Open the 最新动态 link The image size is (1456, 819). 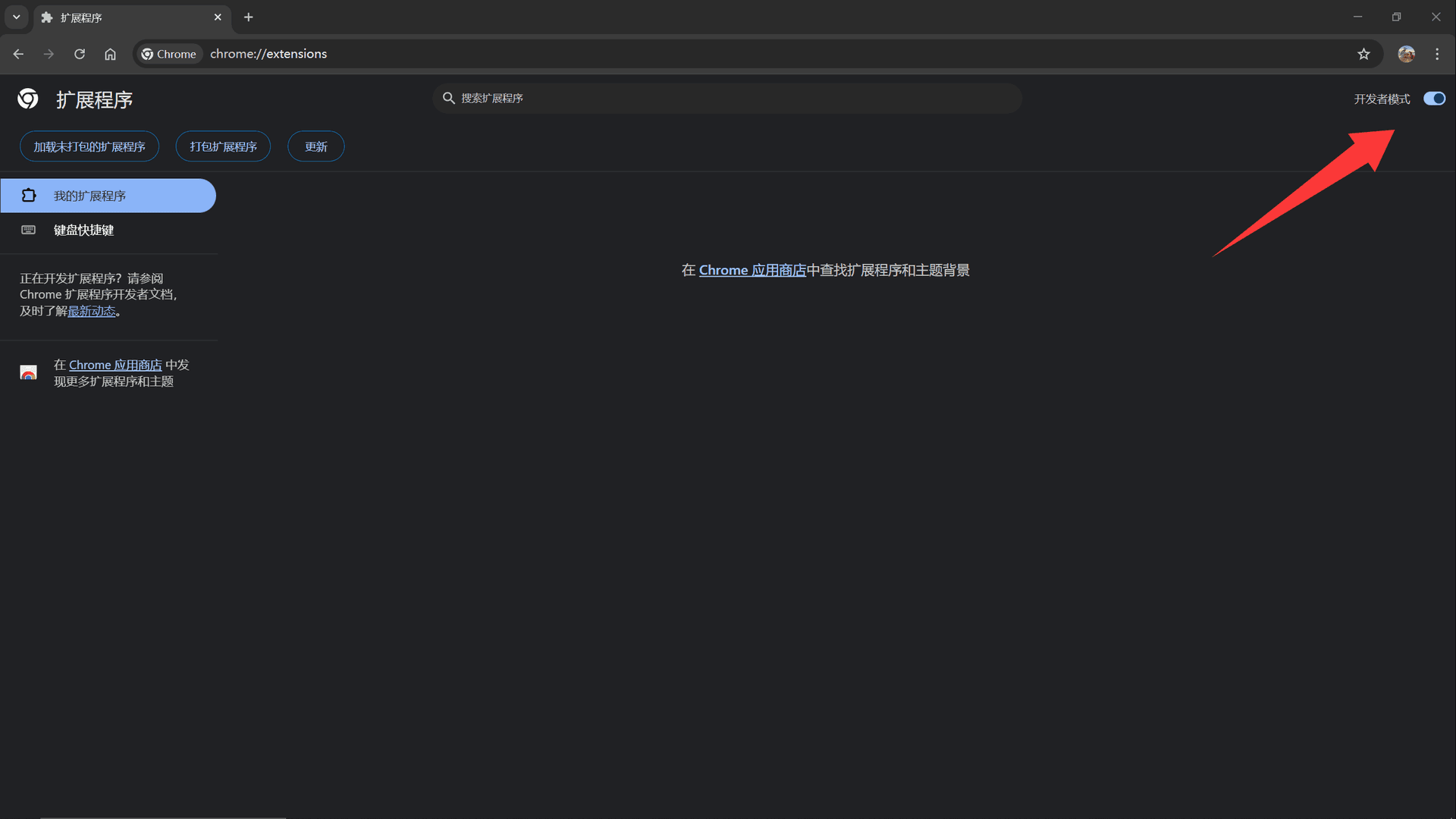[x=91, y=311]
